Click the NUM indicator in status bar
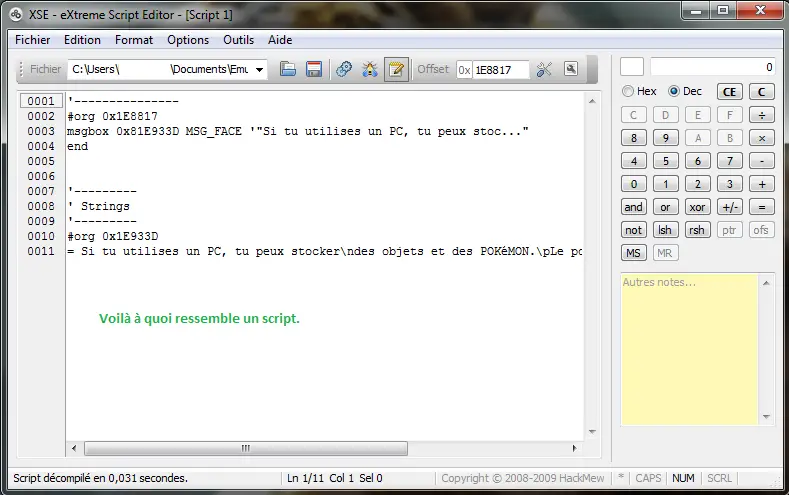This screenshot has width=789, height=495. pos(683,478)
